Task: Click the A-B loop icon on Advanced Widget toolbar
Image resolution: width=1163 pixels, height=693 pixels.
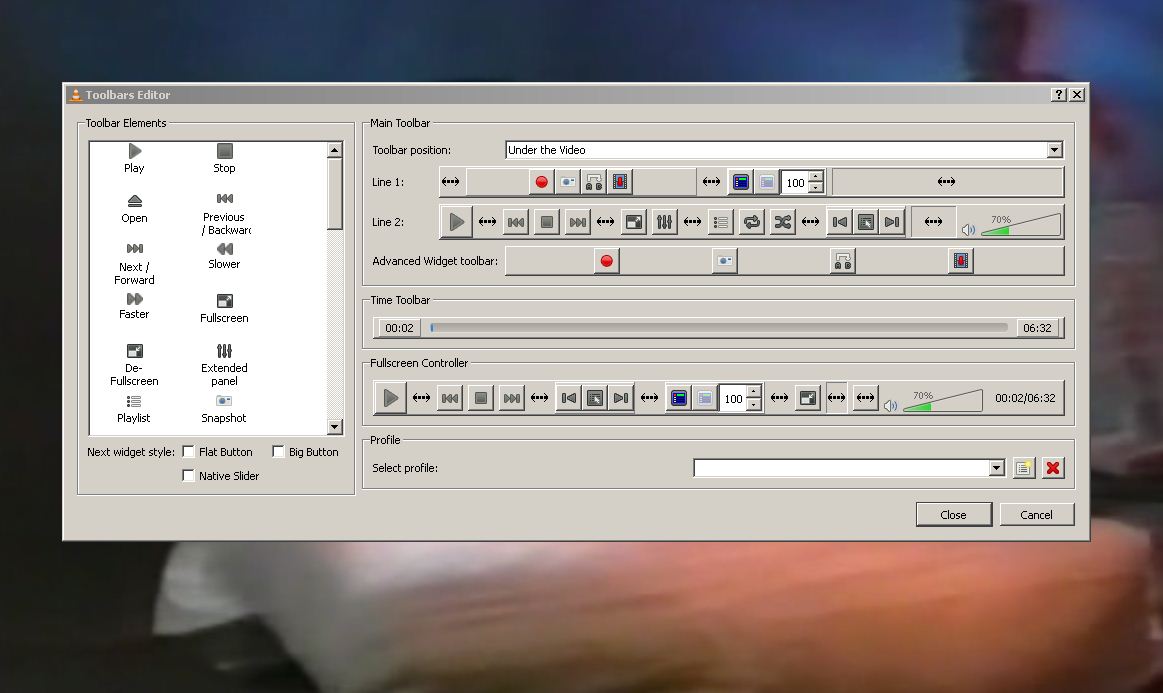Action: [x=841, y=260]
